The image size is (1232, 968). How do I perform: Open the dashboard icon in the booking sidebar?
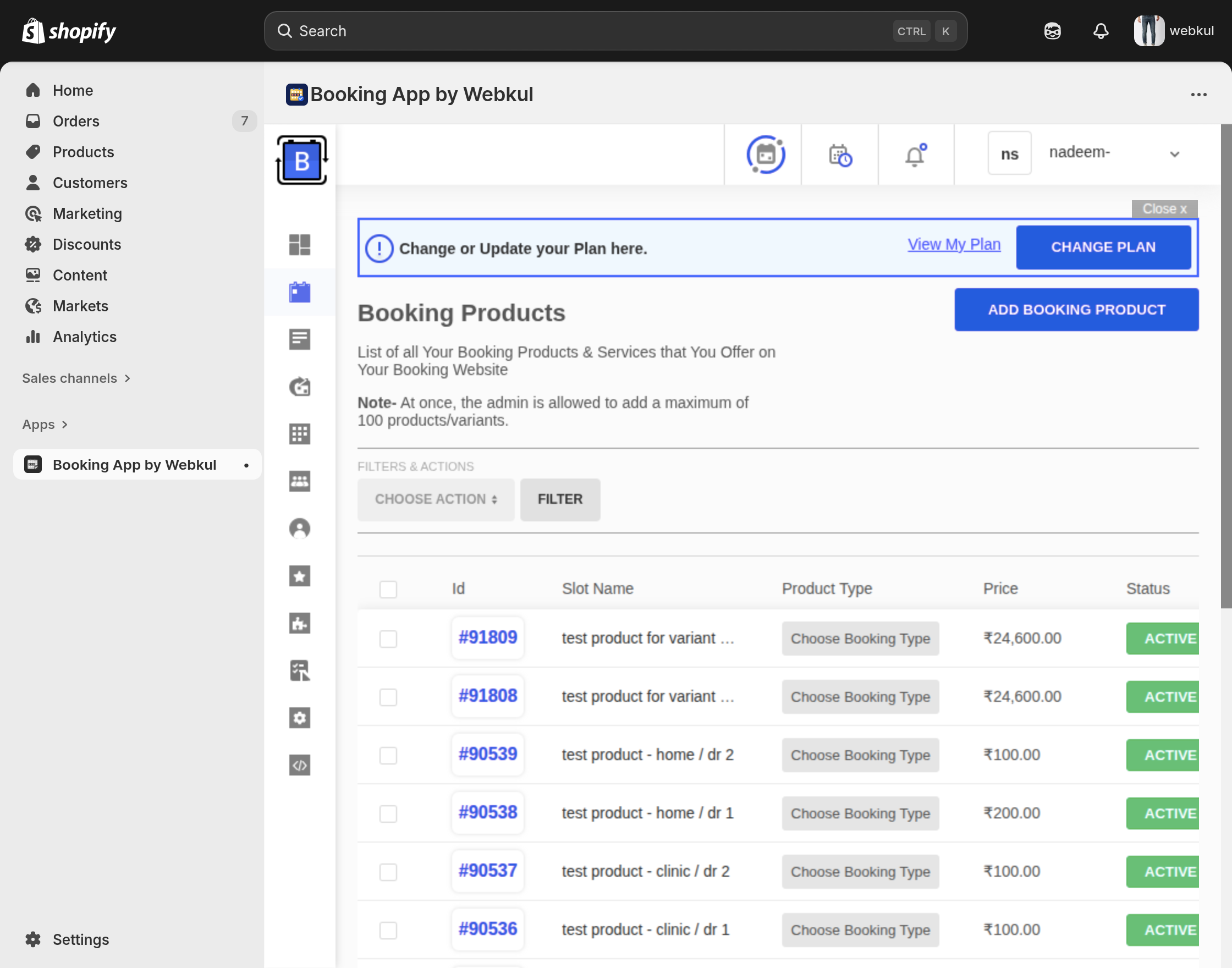click(299, 245)
